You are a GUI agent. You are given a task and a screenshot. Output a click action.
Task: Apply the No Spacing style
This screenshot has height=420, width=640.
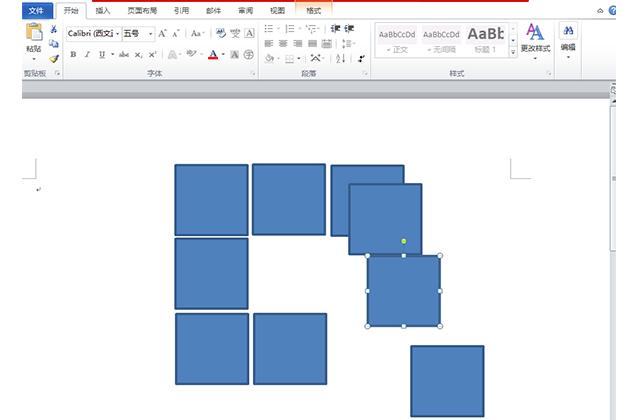click(441, 41)
